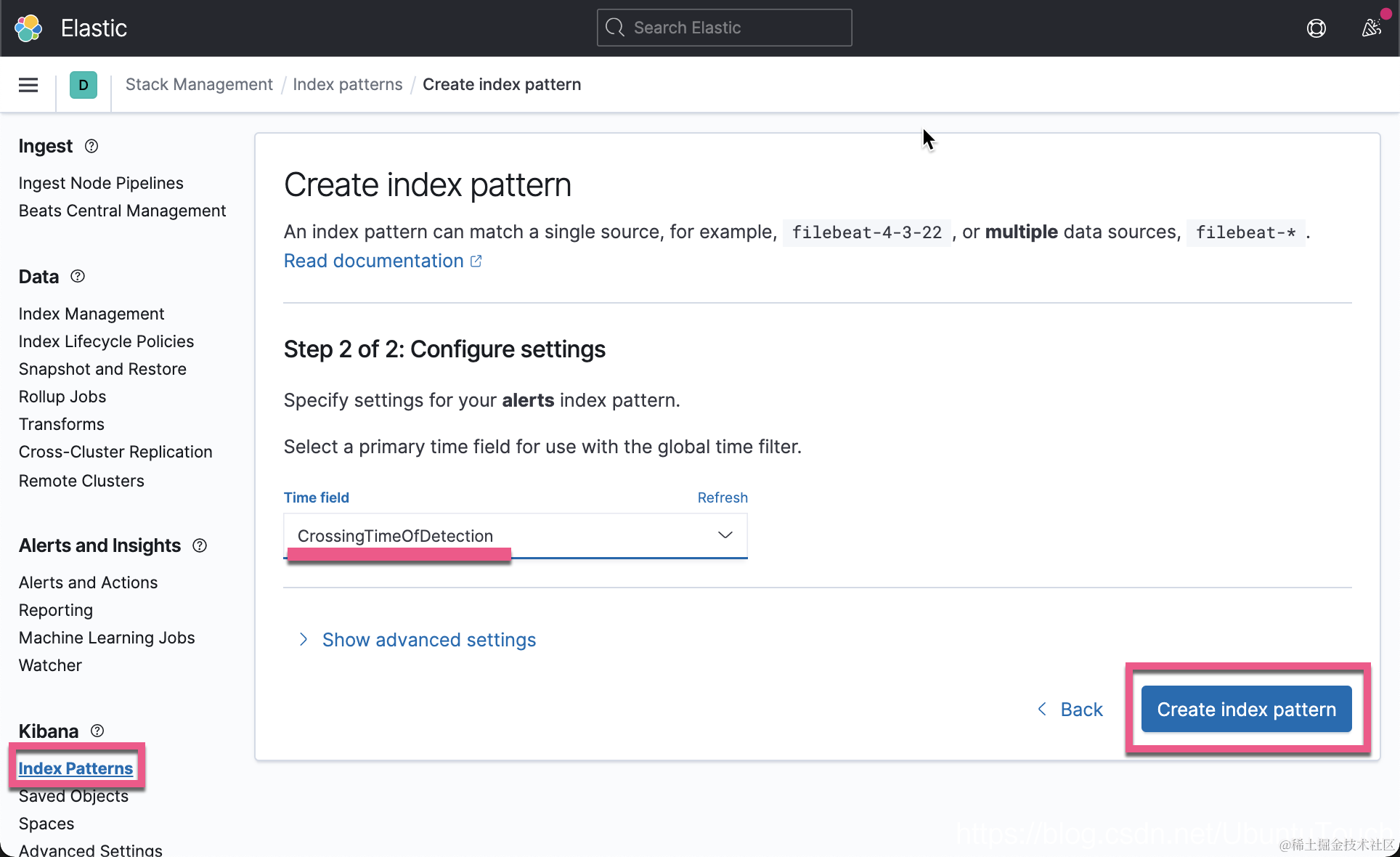Open the newsfeed celebration icon

click(x=1371, y=28)
